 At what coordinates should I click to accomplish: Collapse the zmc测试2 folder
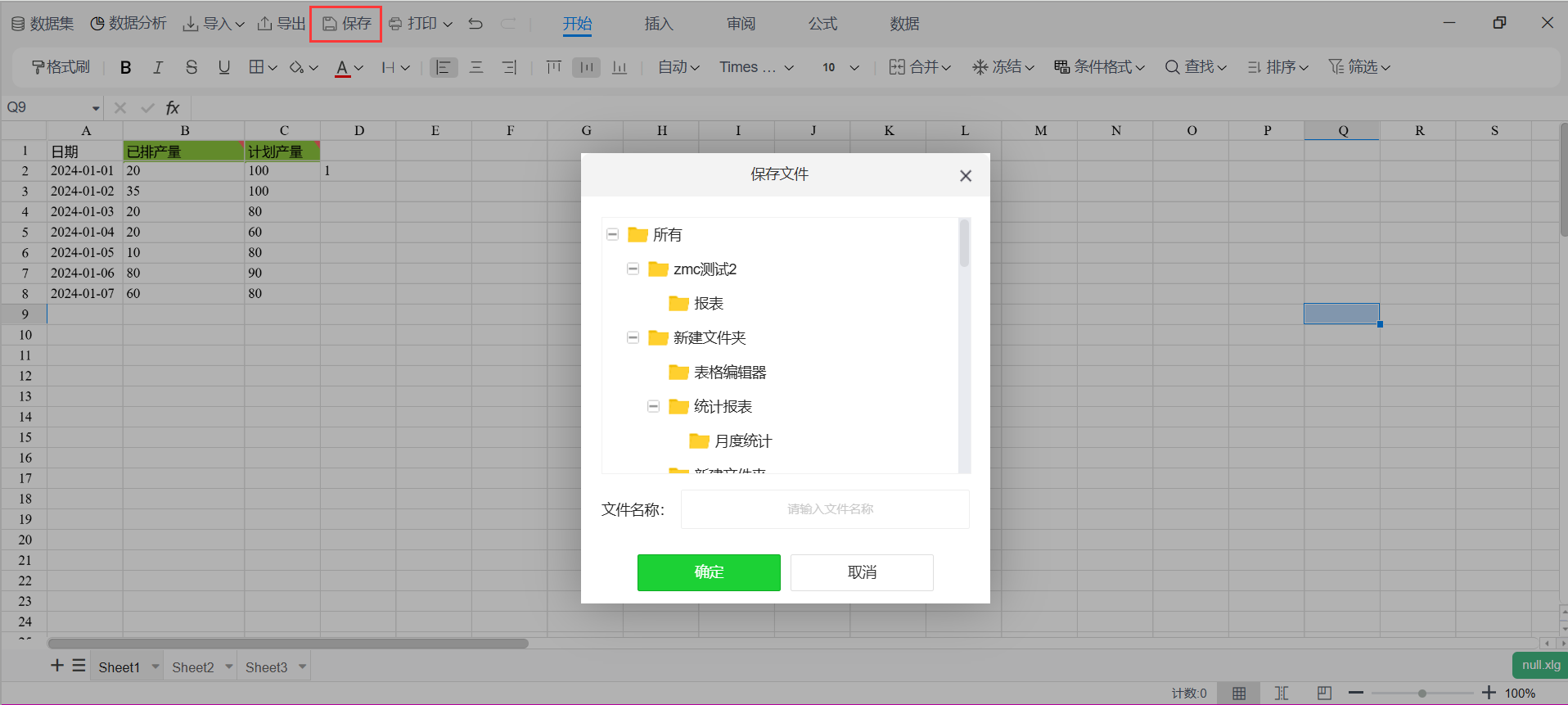point(633,269)
